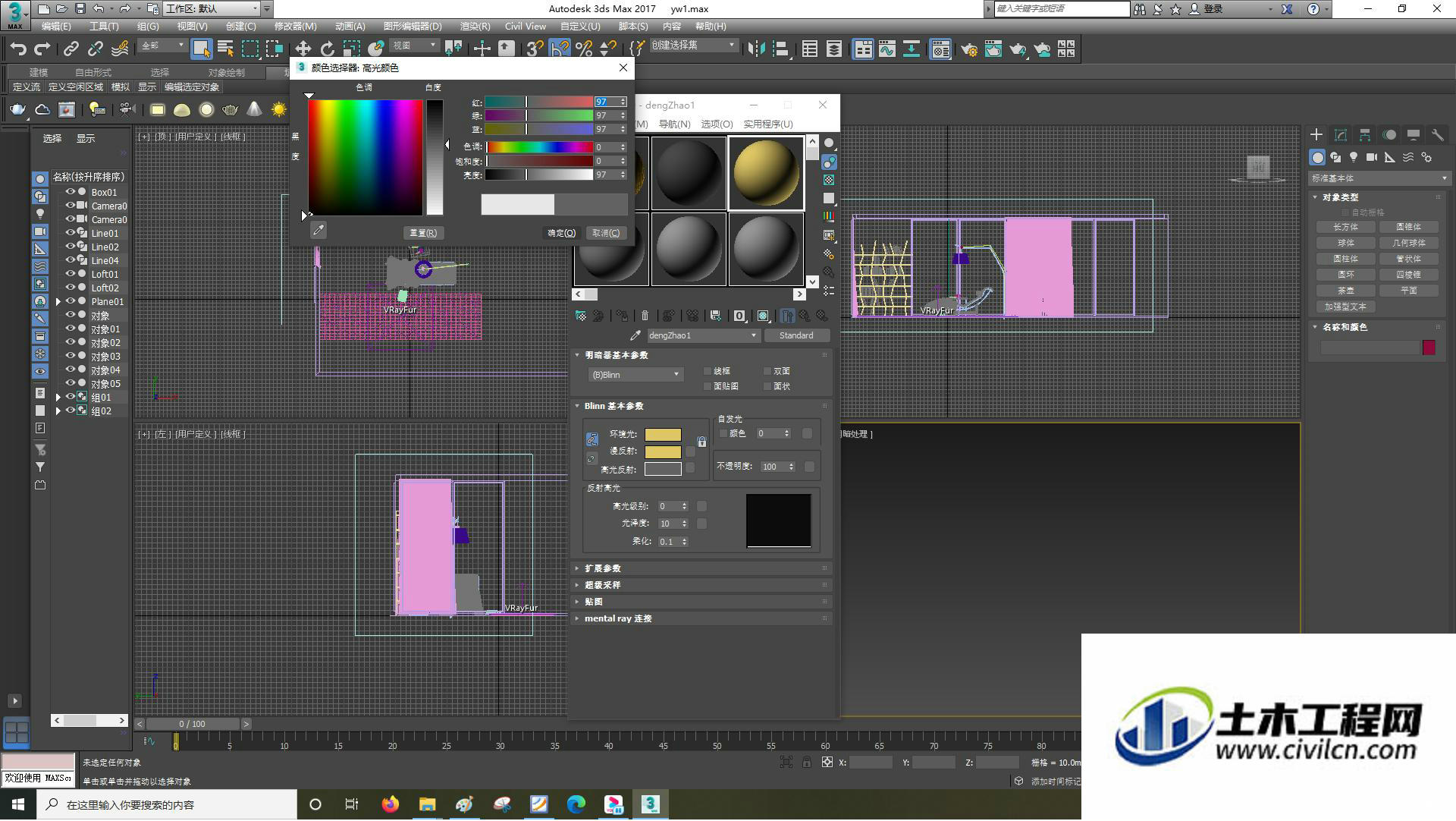
Task: Toggle visibility eye of Loft01
Action: coord(70,274)
